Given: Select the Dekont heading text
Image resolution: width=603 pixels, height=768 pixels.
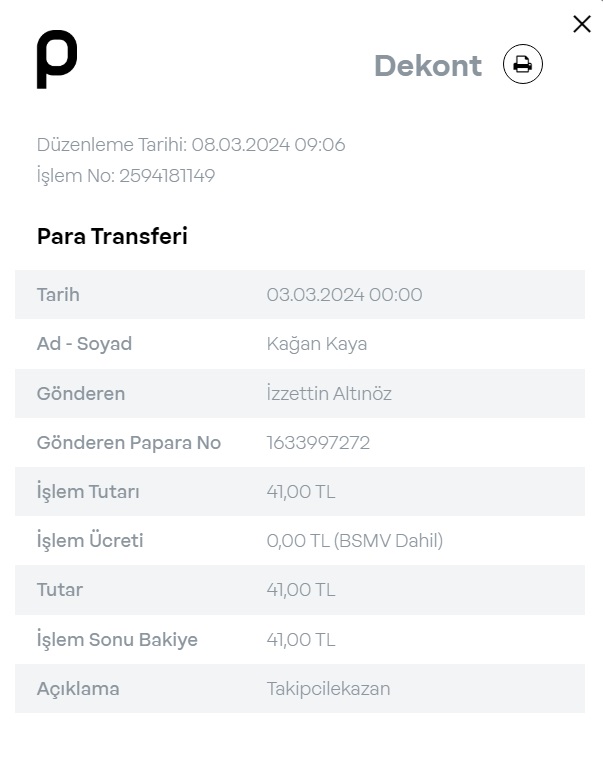Looking at the screenshot, I should (x=428, y=65).
